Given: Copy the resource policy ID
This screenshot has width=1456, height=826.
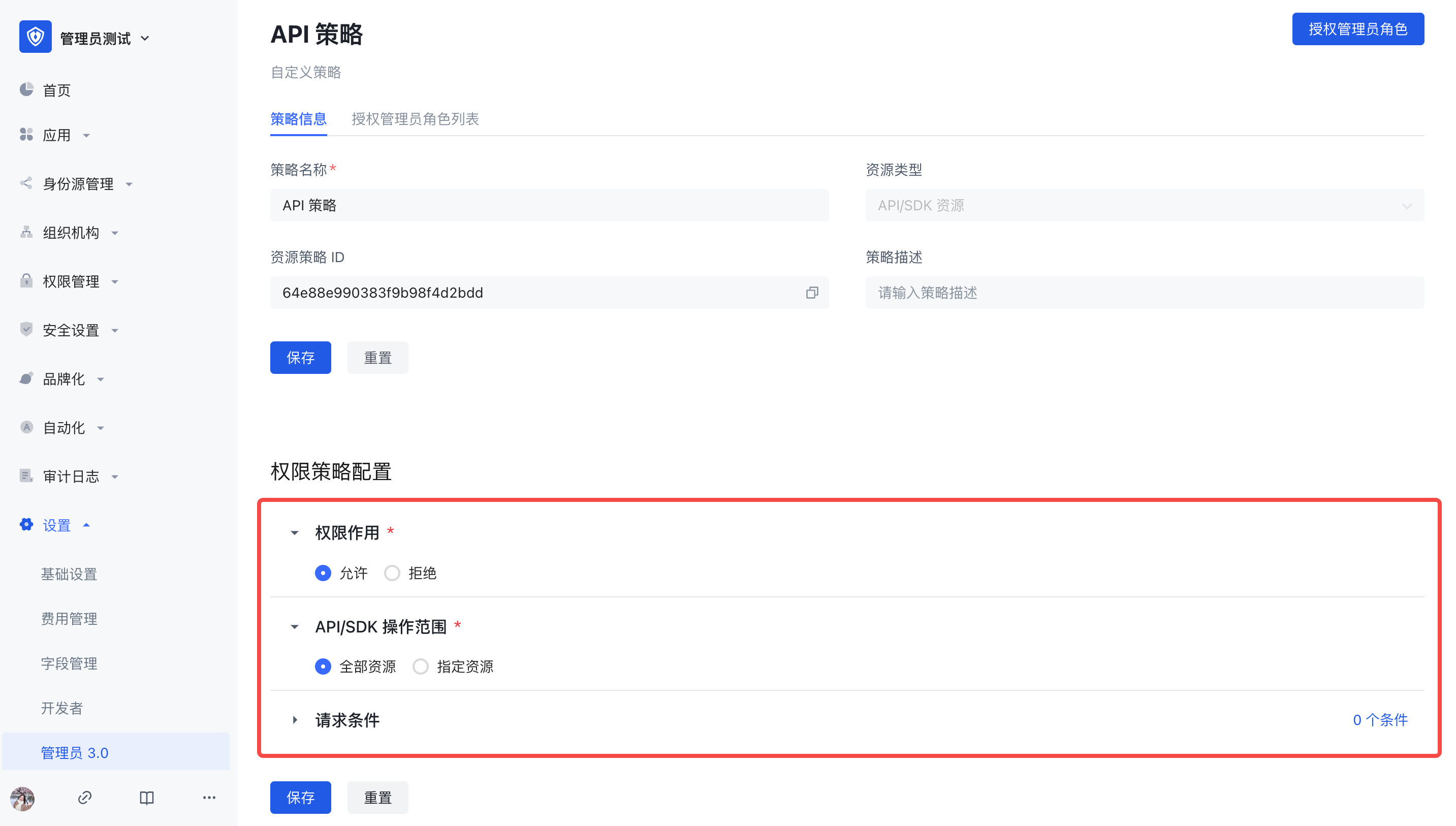Looking at the screenshot, I should pos(812,293).
